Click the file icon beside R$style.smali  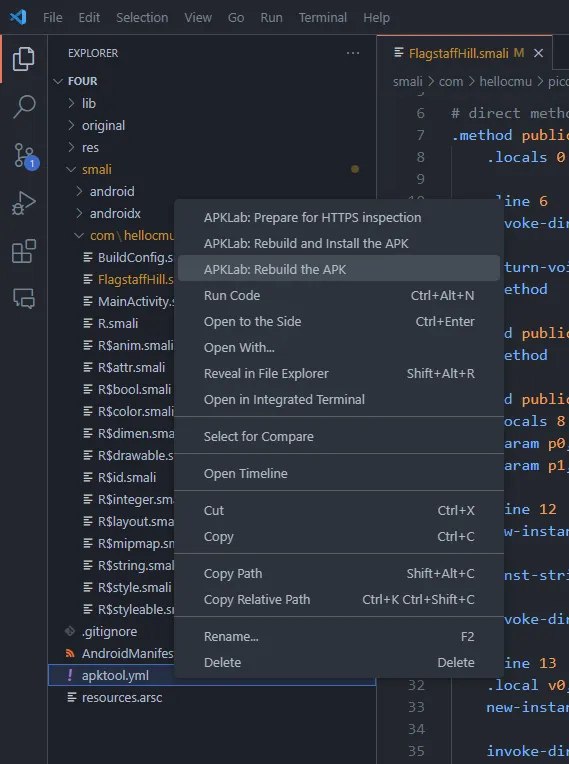click(88, 587)
